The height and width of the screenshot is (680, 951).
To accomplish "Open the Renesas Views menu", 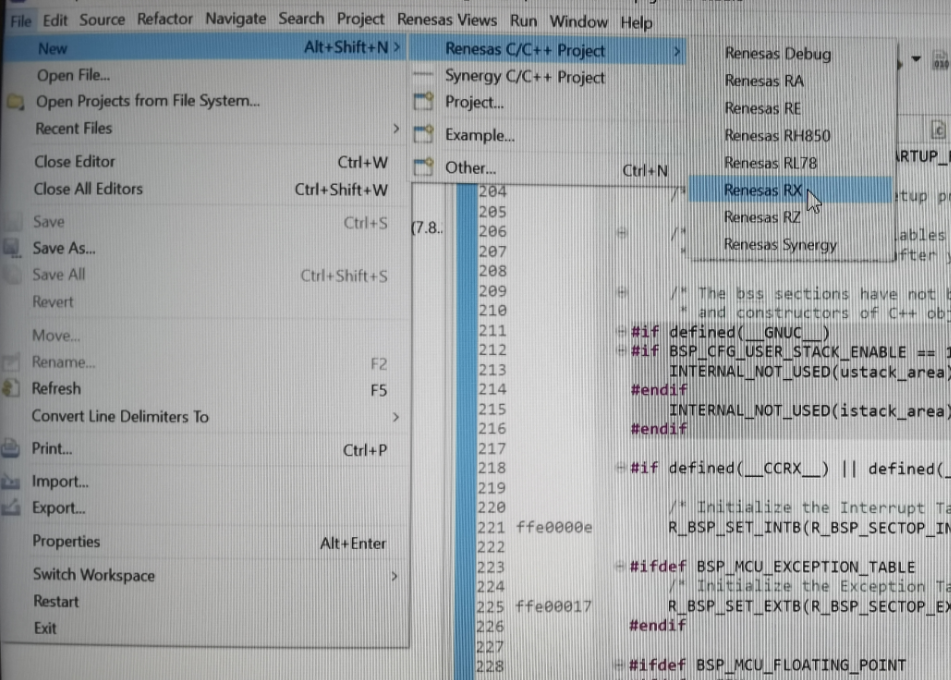I will click(448, 19).
